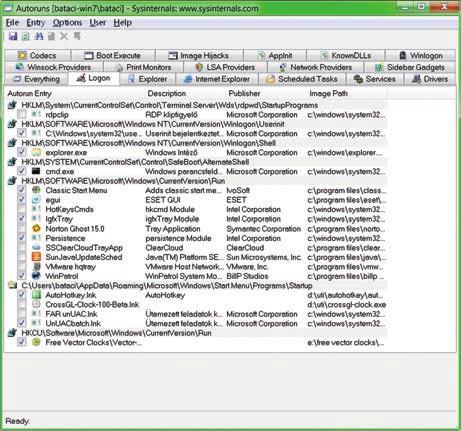This screenshot has width=461, height=431.
Task: Click the Free Vector Clocks entry icon
Action: tap(36, 342)
